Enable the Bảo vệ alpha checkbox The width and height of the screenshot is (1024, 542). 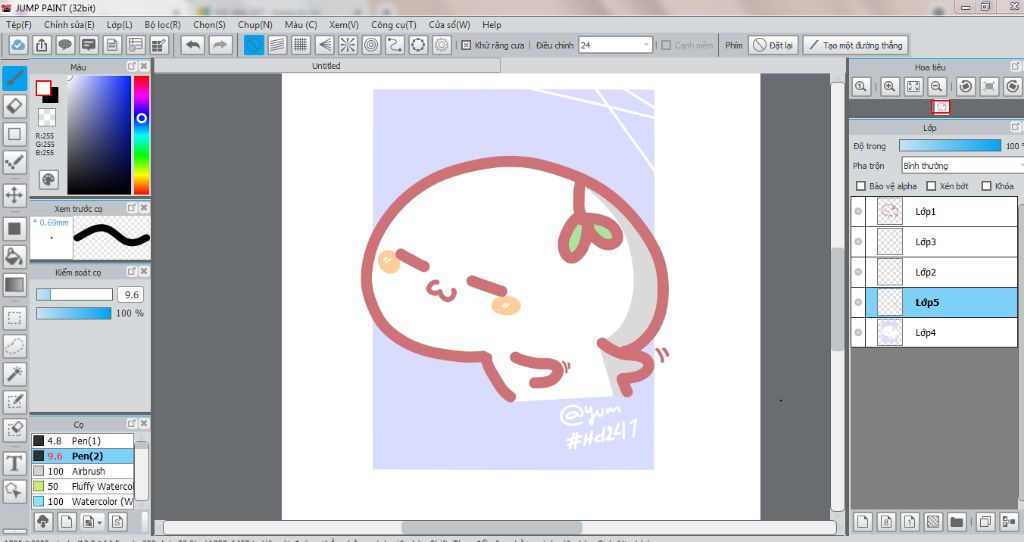[x=861, y=186]
